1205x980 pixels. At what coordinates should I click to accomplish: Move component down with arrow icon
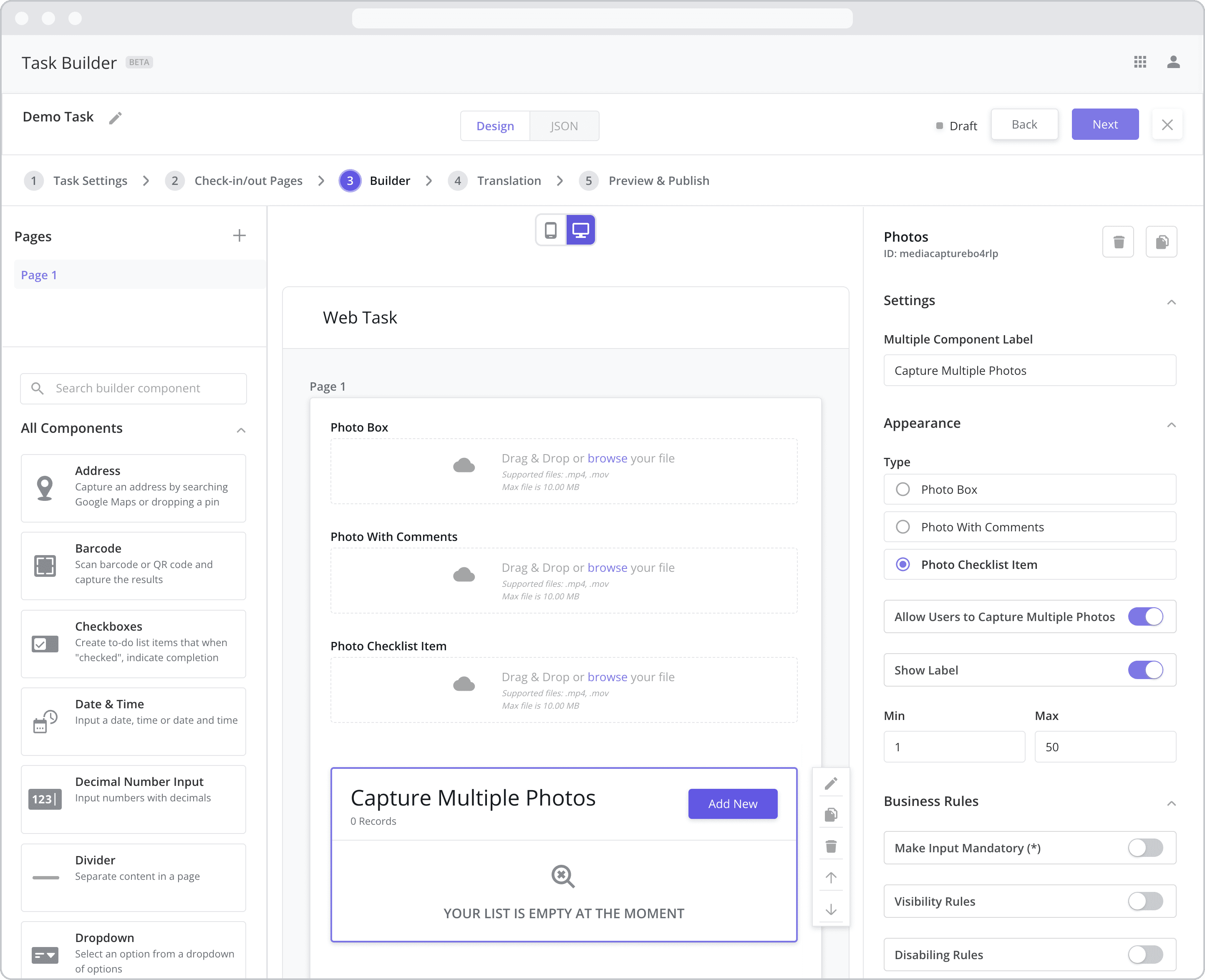pos(831,909)
